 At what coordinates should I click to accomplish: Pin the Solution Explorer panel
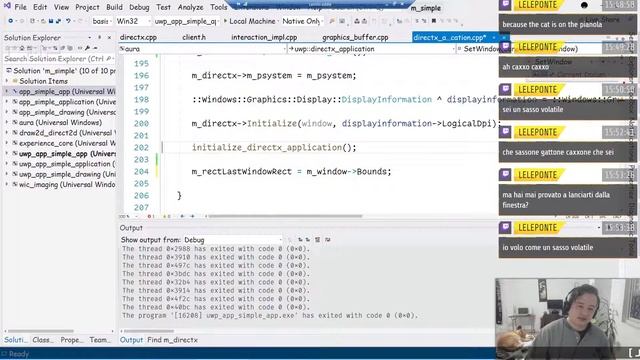click(x=99, y=38)
